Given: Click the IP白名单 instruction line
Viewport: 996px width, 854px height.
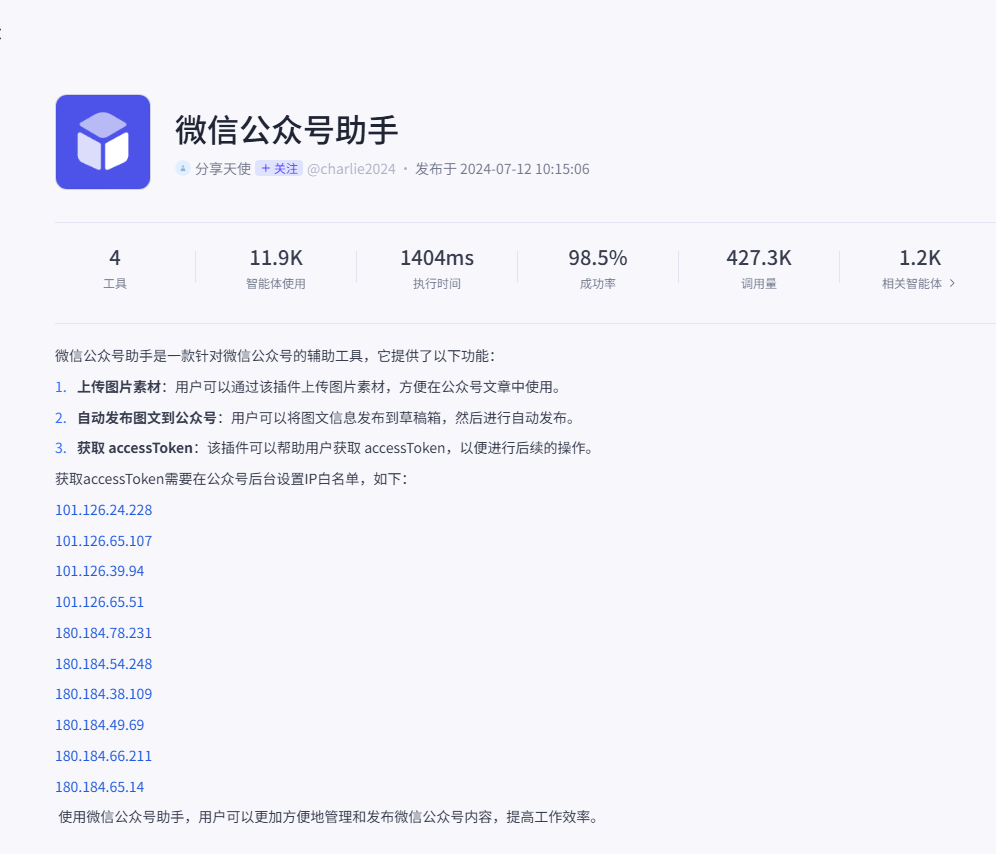Looking at the screenshot, I should click(x=231, y=479).
